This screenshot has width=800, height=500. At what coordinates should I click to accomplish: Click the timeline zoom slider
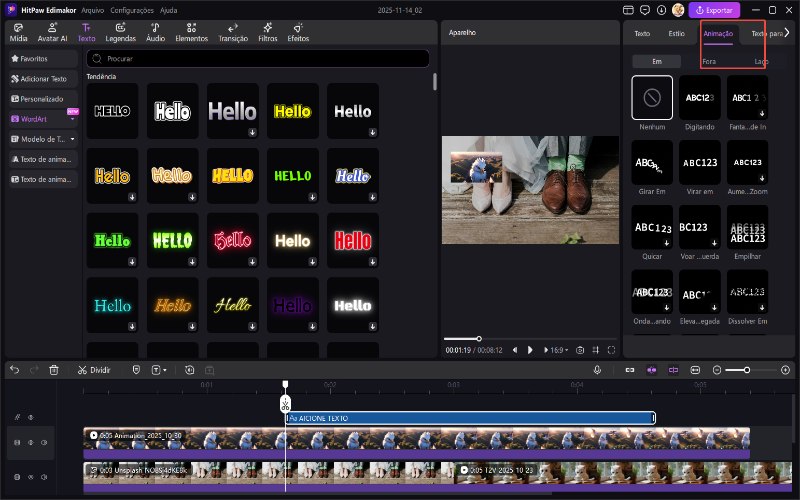745,370
